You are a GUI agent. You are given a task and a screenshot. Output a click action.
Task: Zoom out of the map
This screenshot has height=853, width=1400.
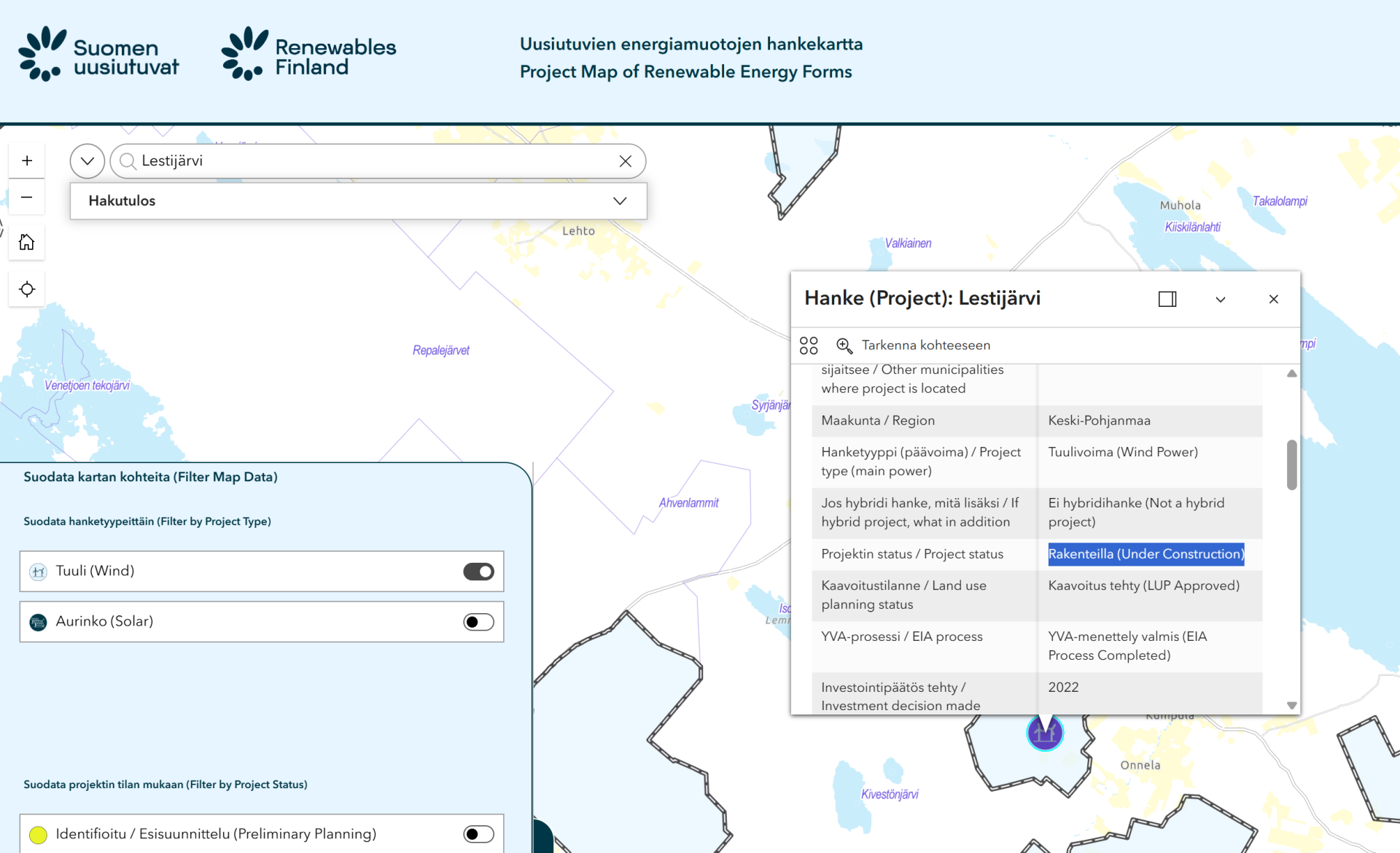pyautogui.click(x=27, y=198)
